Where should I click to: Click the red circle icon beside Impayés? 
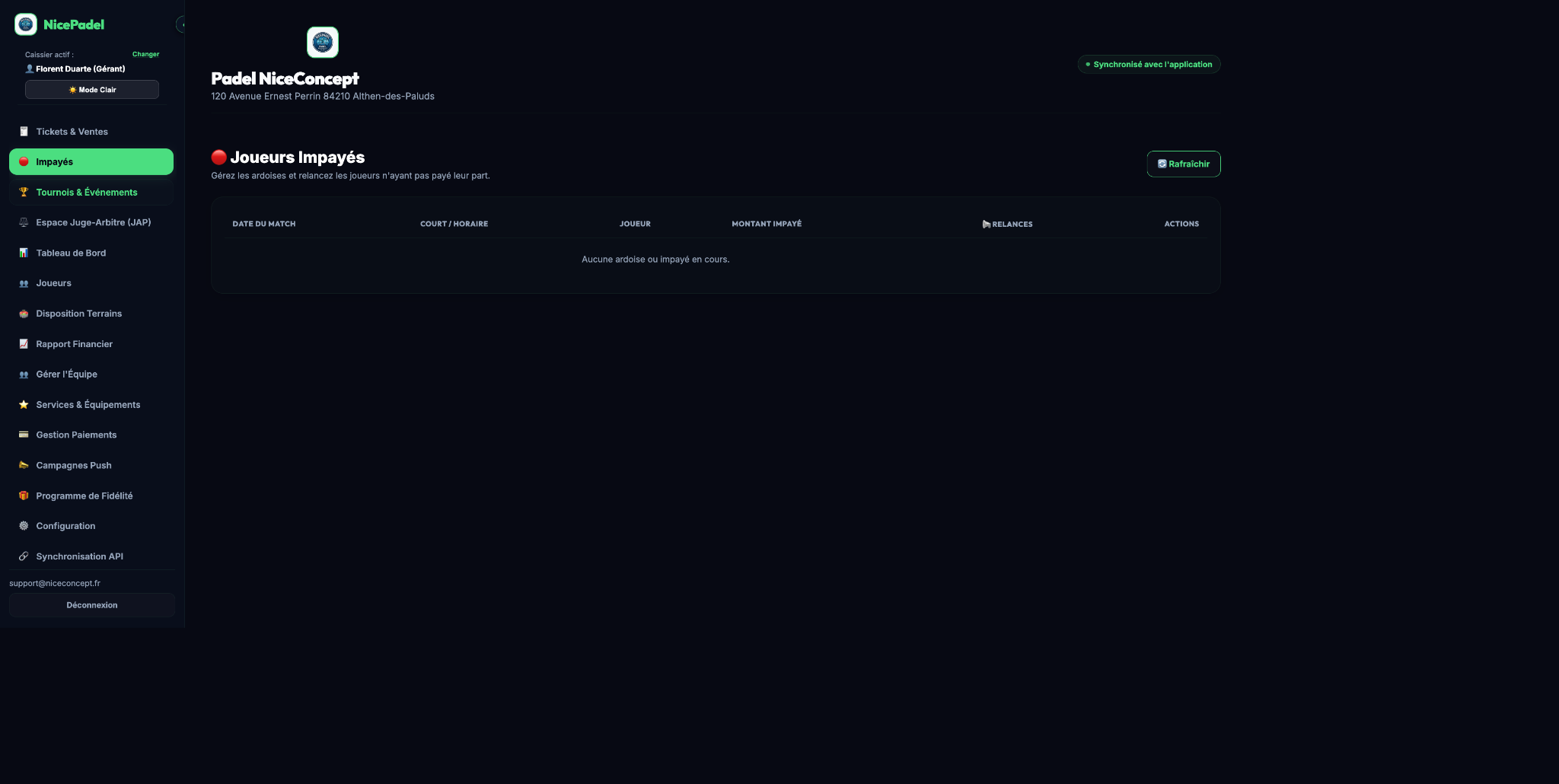point(24,161)
